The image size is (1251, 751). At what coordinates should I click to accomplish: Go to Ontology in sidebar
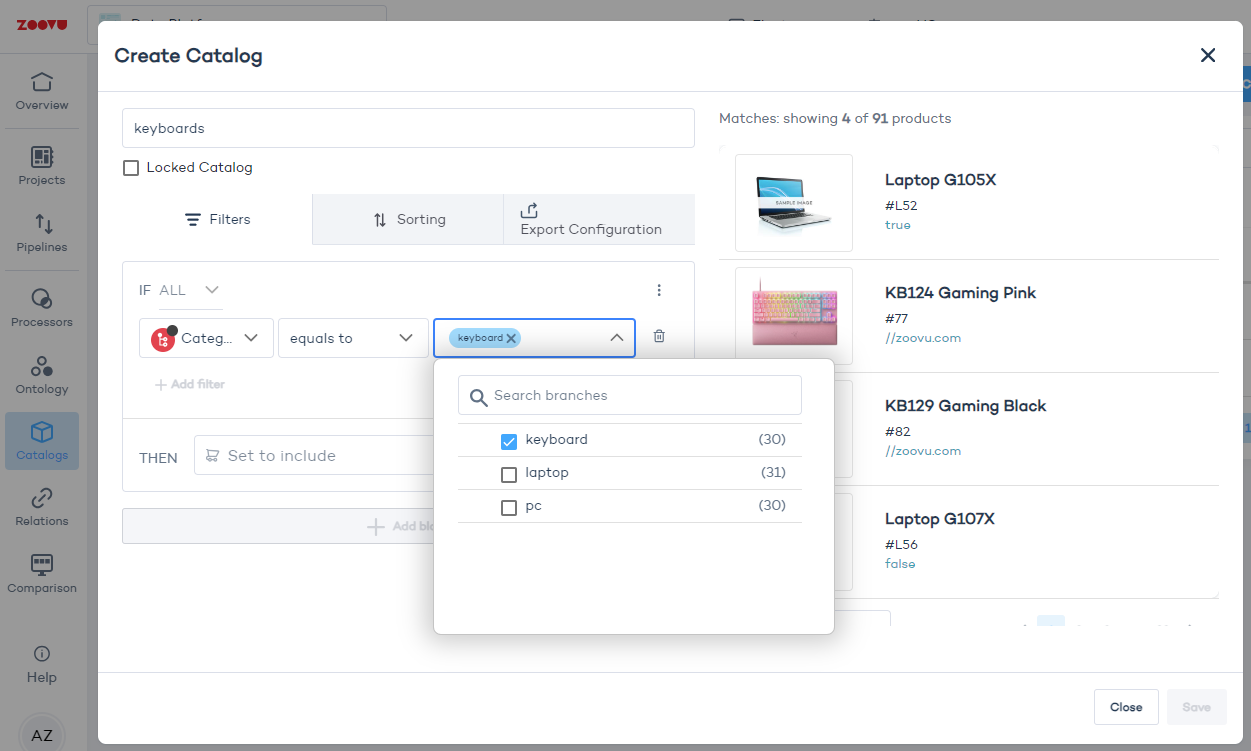coord(42,375)
